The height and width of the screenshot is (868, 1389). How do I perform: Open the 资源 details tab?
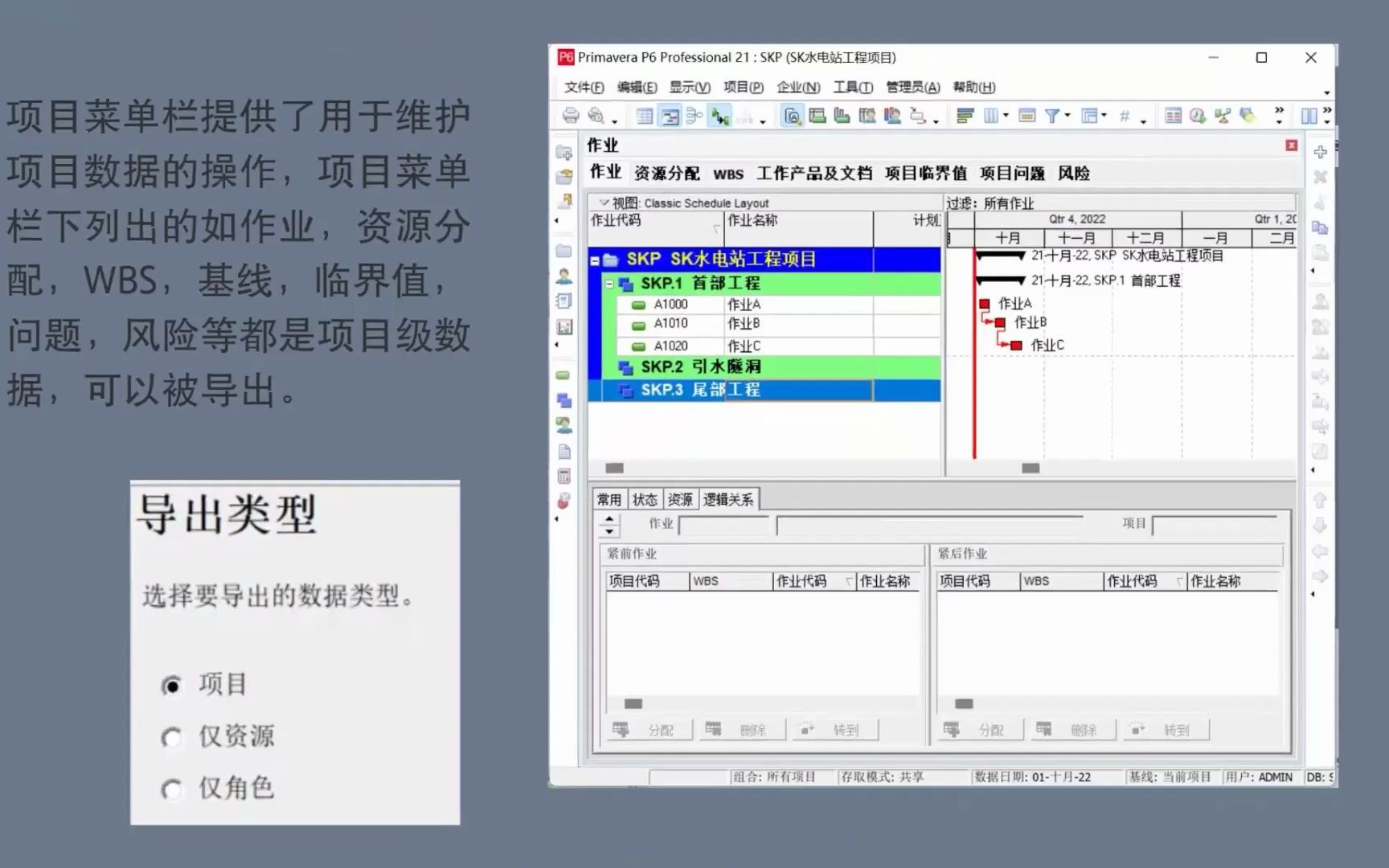point(680,500)
